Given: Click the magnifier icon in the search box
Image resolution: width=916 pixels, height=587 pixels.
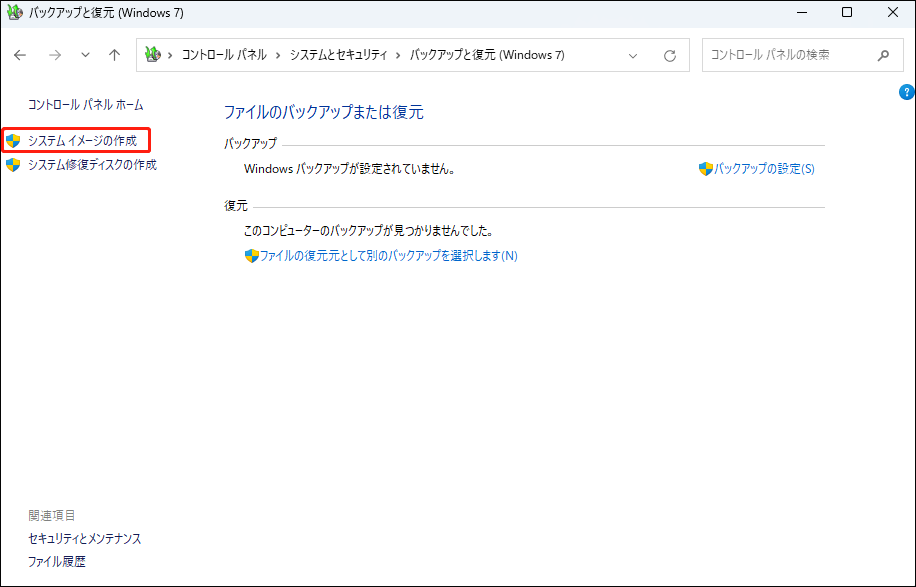Looking at the screenshot, I should [x=882, y=55].
